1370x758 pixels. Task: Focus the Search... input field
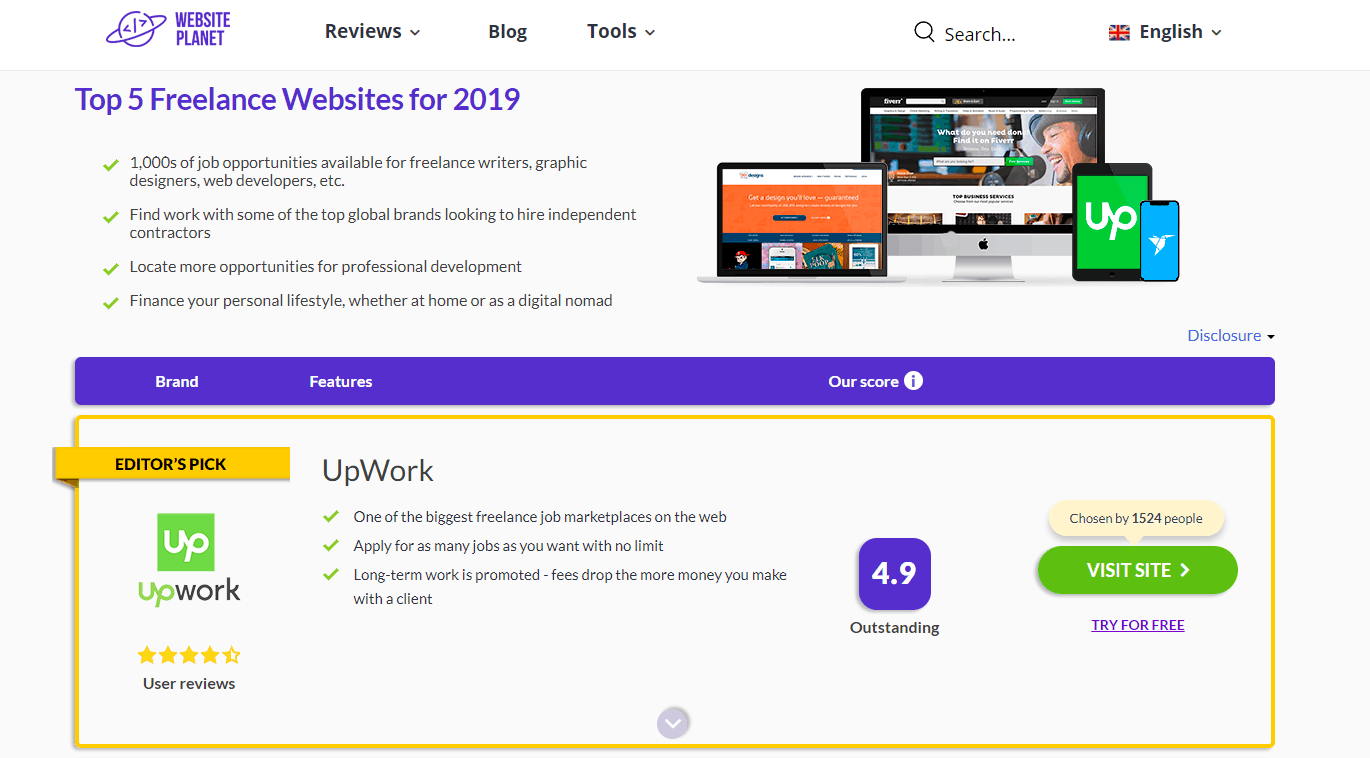click(980, 34)
